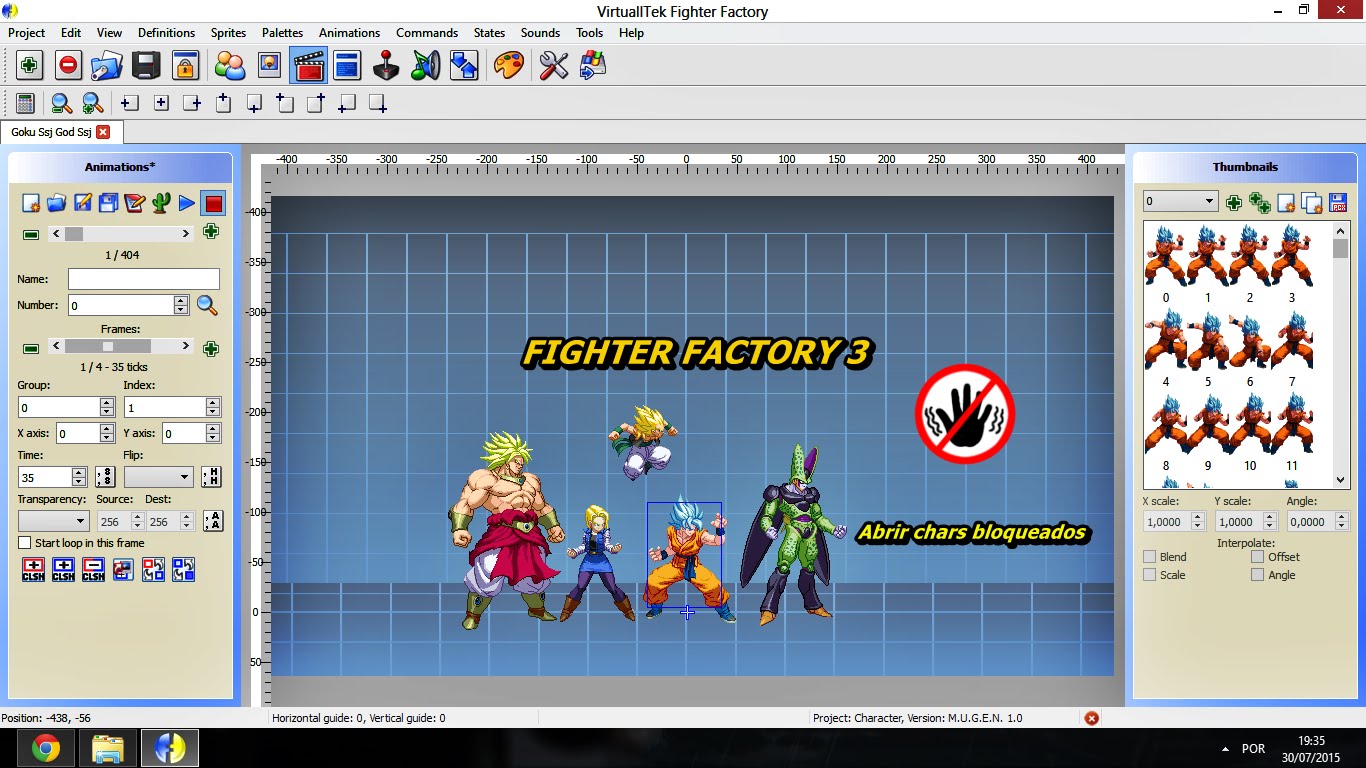Image resolution: width=1366 pixels, height=768 pixels.
Task: Increase the Time value stepper
Action: tap(79, 473)
